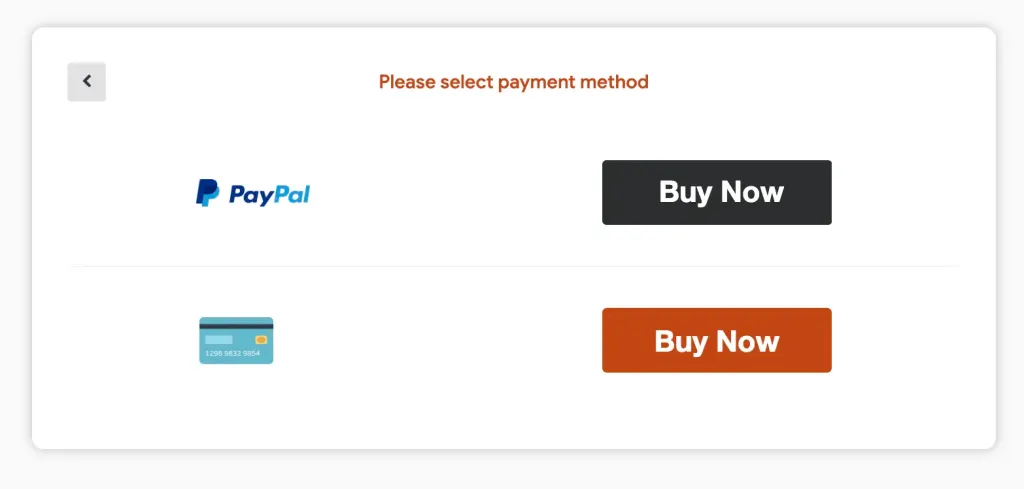Click the word 'Buy' on the orange button
Image resolution: width=1024 pixels, height=489 pixels.
coord(680,342)
